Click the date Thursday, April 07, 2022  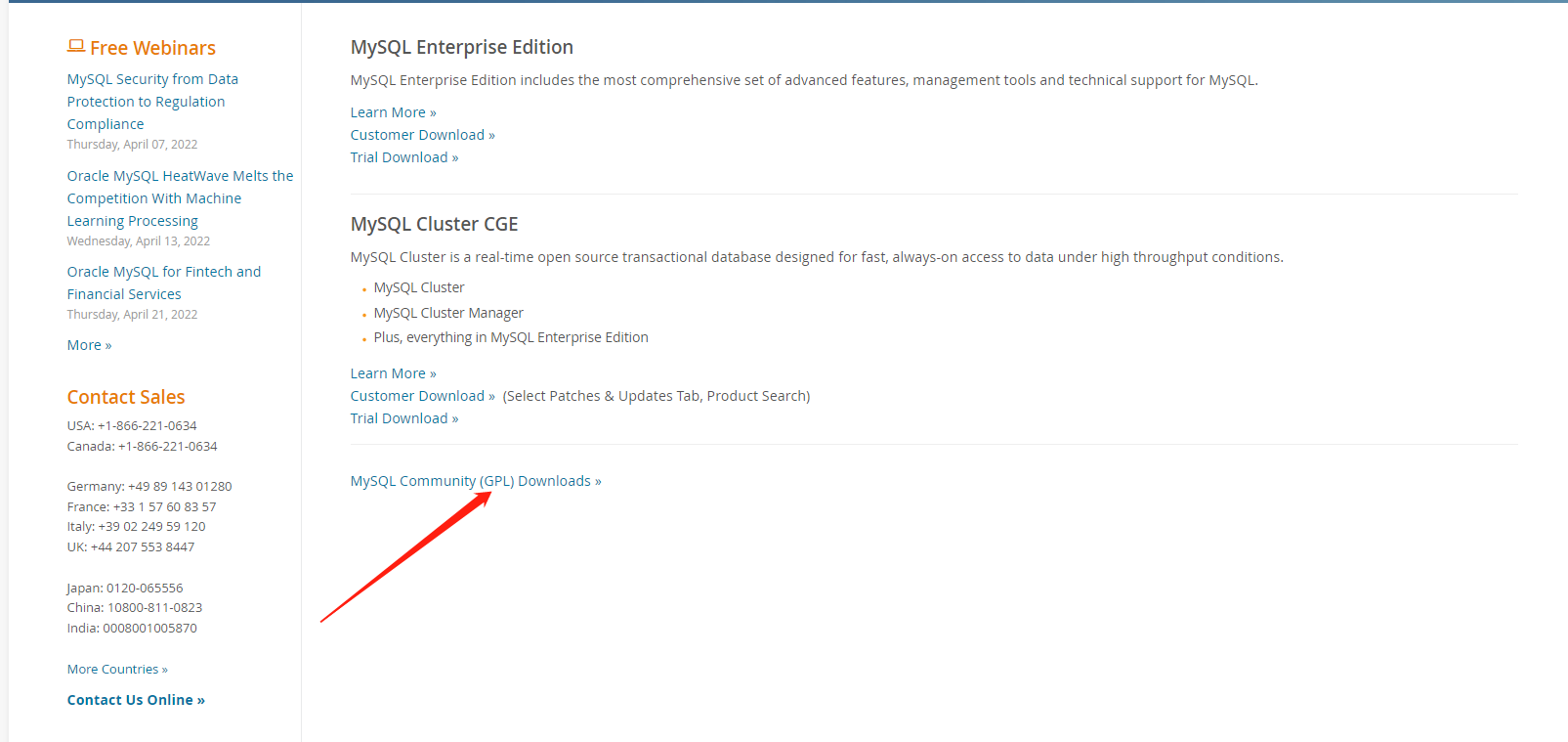tap(132, 145)
